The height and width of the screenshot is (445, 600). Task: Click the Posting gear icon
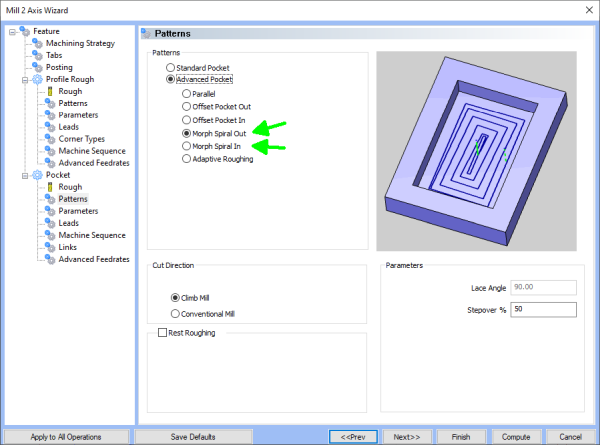tap(38, 67)
